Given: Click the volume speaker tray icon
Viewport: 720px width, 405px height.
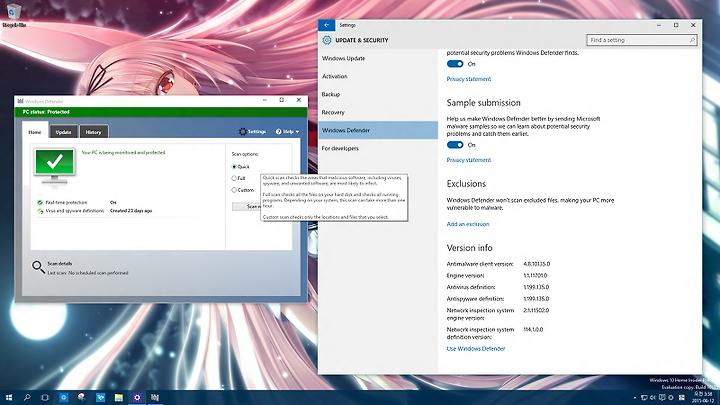Looking at the screenshot, I should pyautogui.click(x=652, y=398).
